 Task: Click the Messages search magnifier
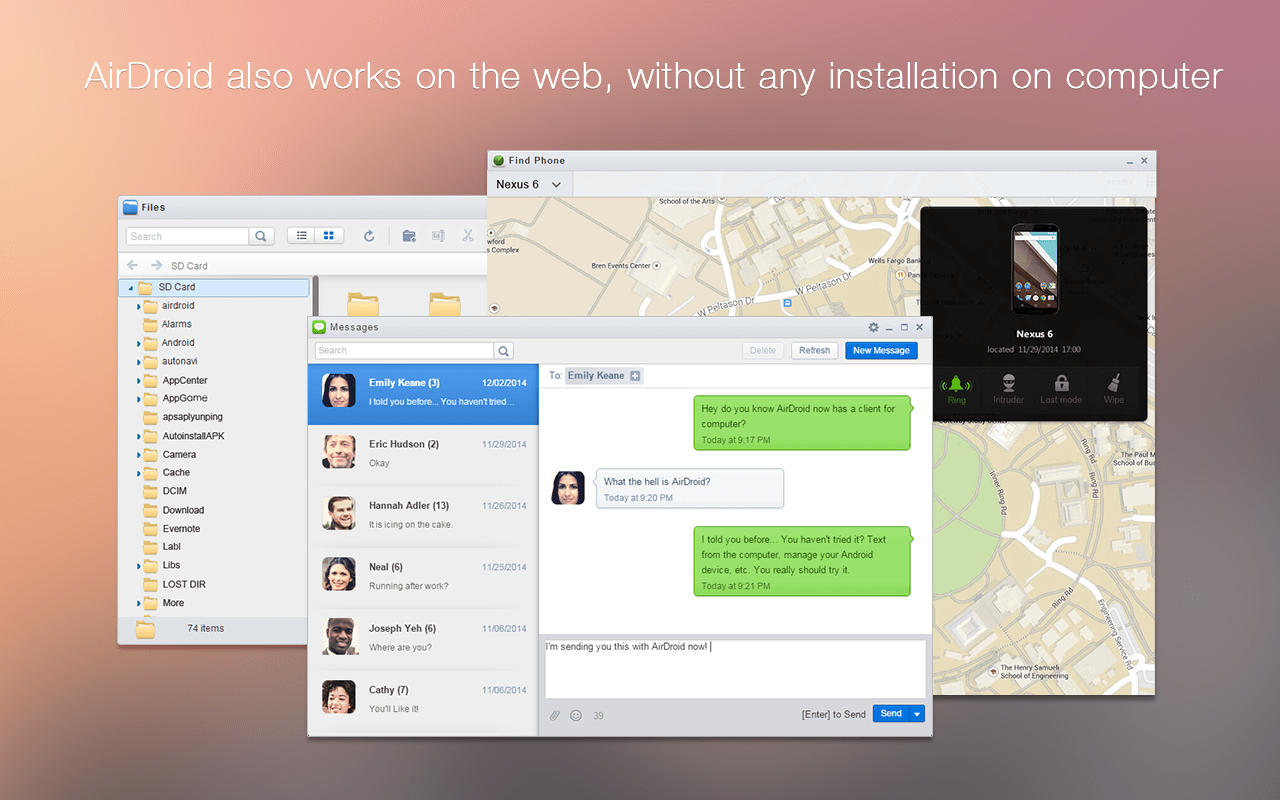point(504,351)
